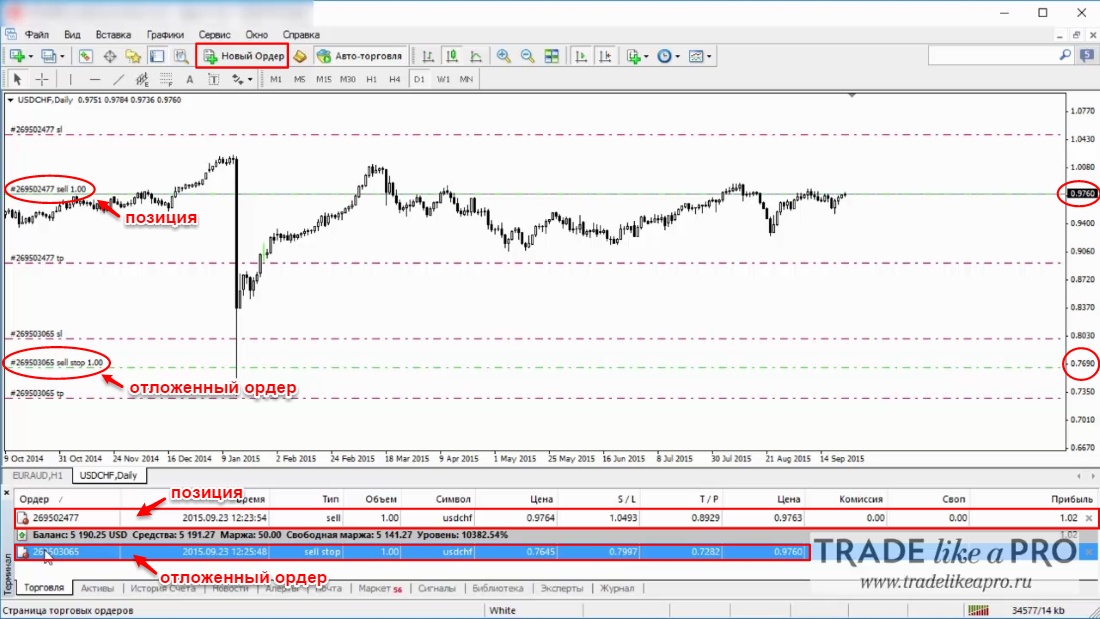Toggle chart shift
The height and width of the screenshot is (619, 1100).
pyautogui.click(x=605, y=56)
